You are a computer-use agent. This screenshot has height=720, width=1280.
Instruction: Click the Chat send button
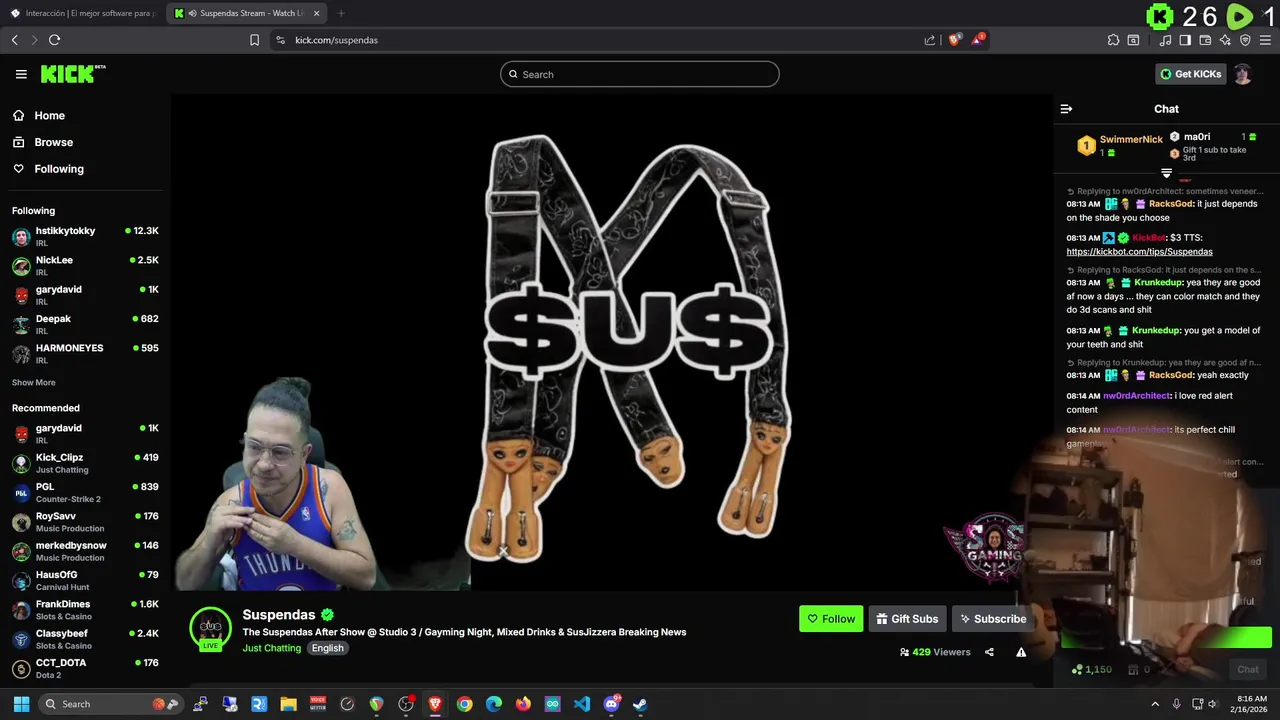point(1248,669)
